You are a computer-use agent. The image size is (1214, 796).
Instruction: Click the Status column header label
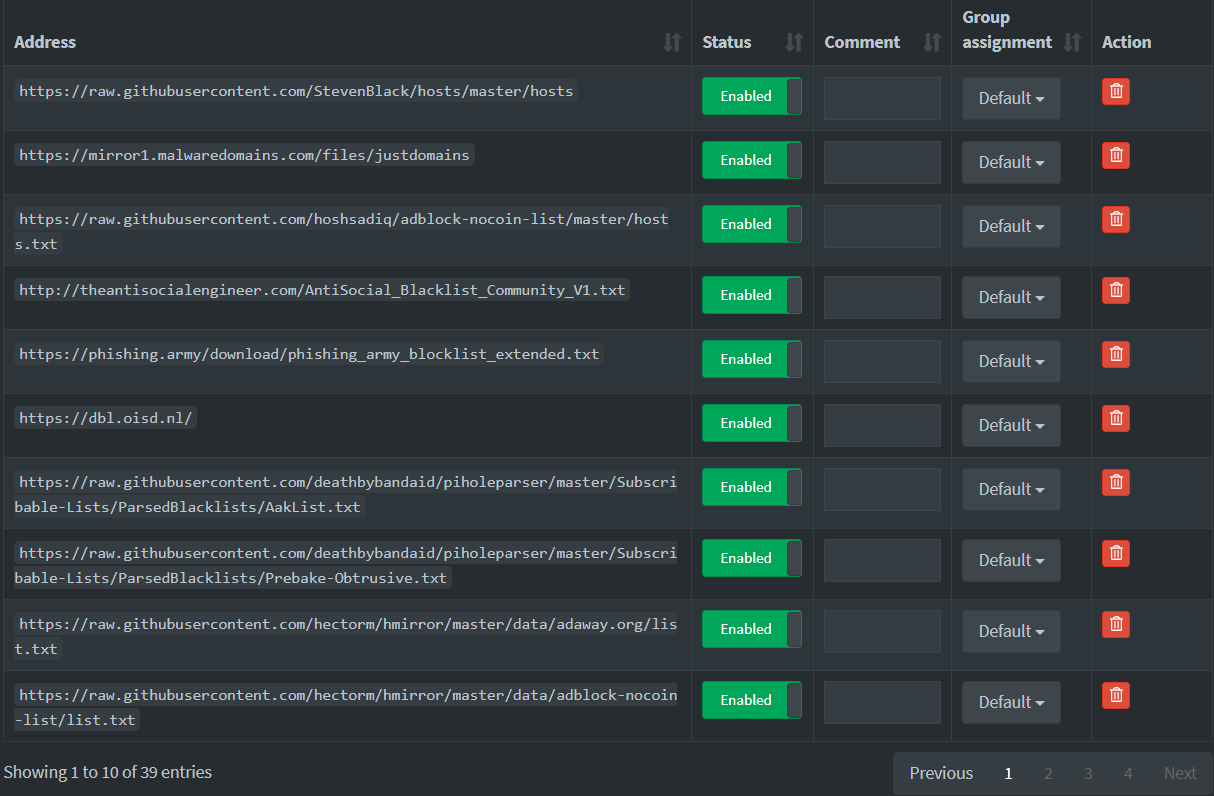click(x=727, y=42)
